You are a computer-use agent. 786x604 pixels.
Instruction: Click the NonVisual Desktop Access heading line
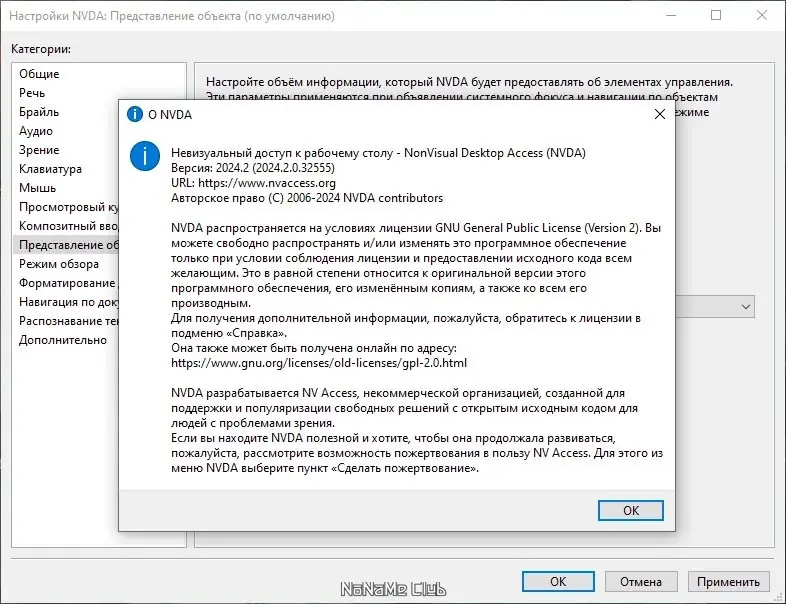pyautogui.click(x=378, y=153)
